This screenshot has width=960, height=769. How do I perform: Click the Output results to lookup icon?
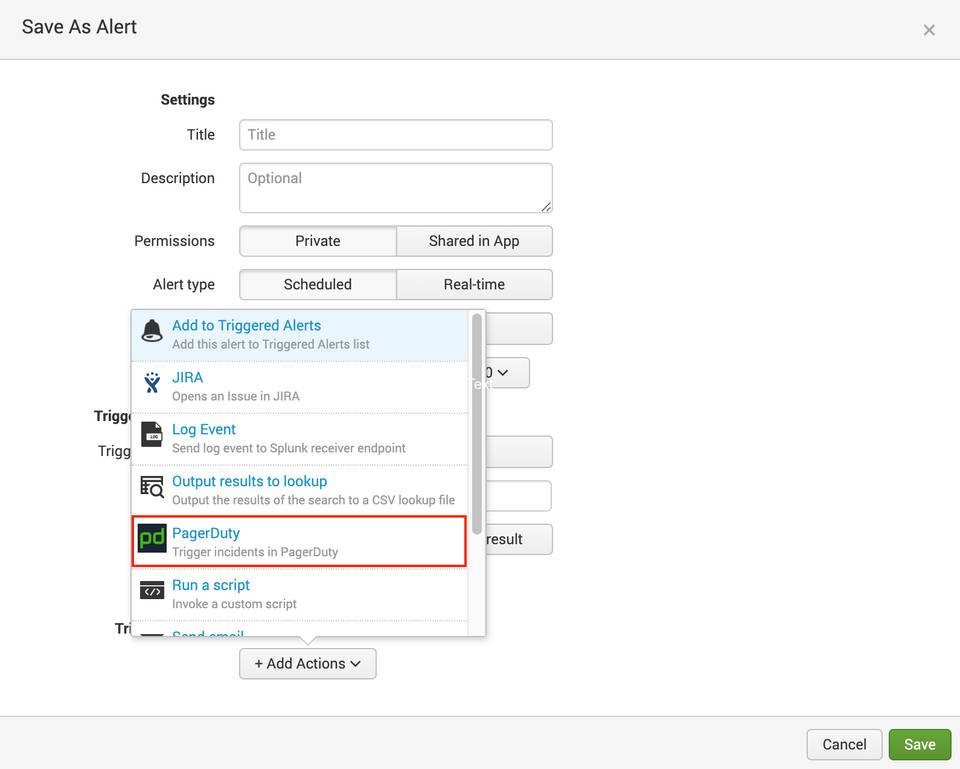[x=152, y=489]
